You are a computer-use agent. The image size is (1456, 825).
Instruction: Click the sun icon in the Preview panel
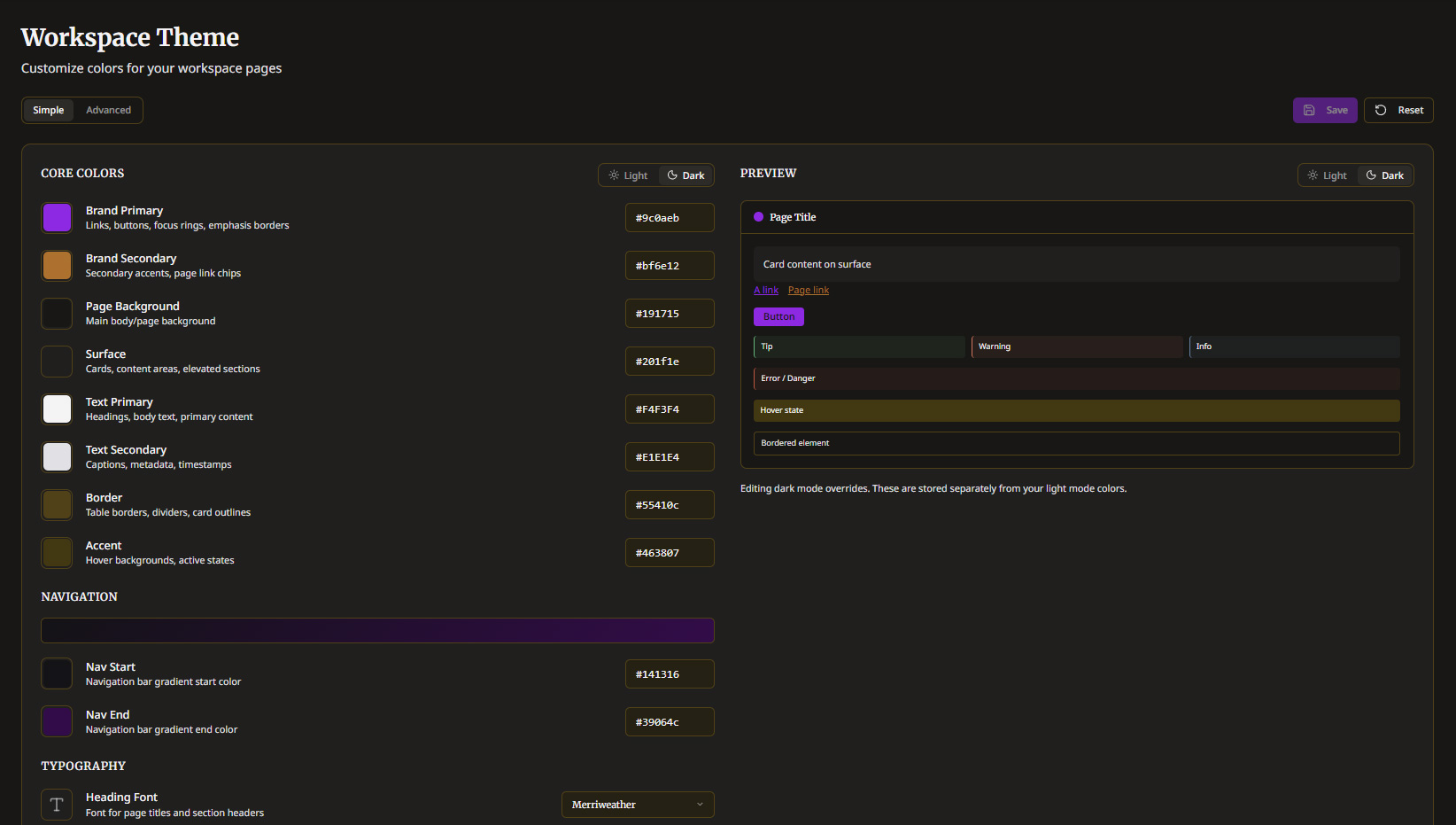point(1314,175)
